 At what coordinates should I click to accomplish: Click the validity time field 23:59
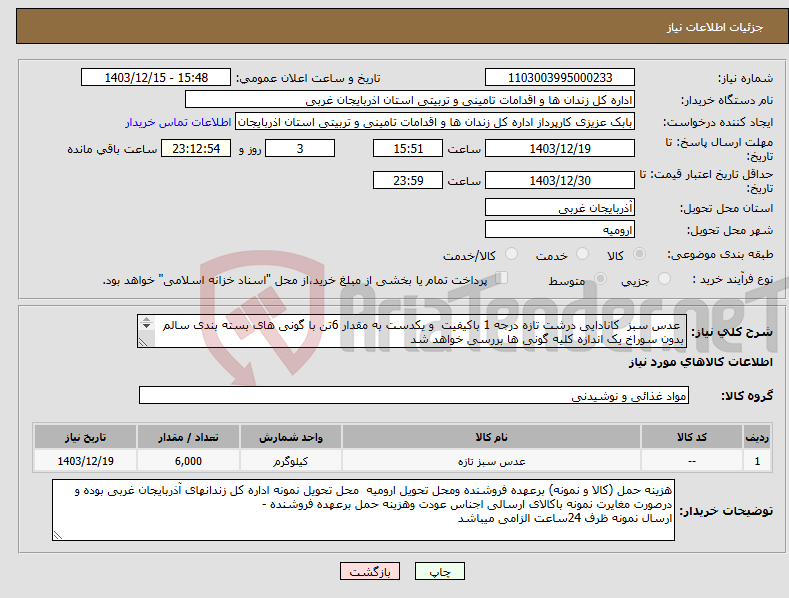pyautogui.click(x=408, y=180)
